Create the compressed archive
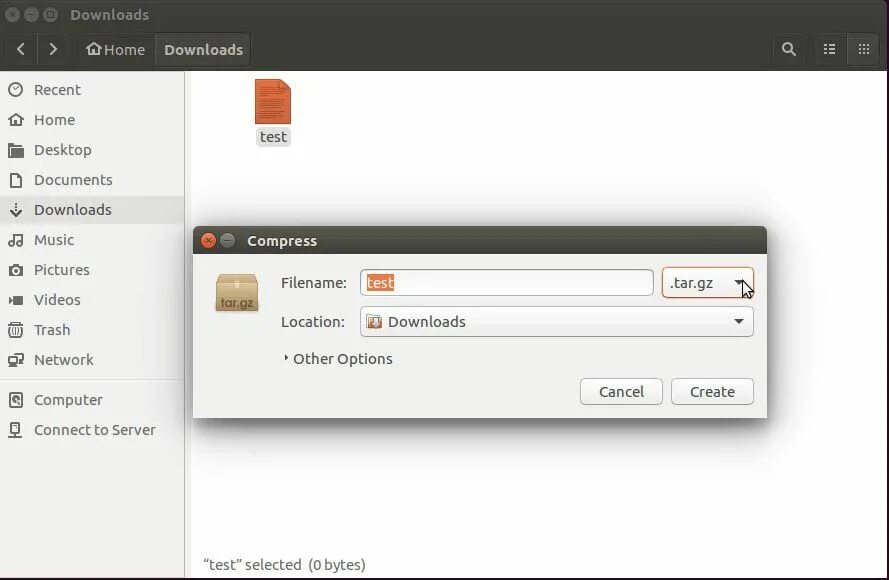The height and width of the screenshot is (580, 889). [x=712, y=391]
